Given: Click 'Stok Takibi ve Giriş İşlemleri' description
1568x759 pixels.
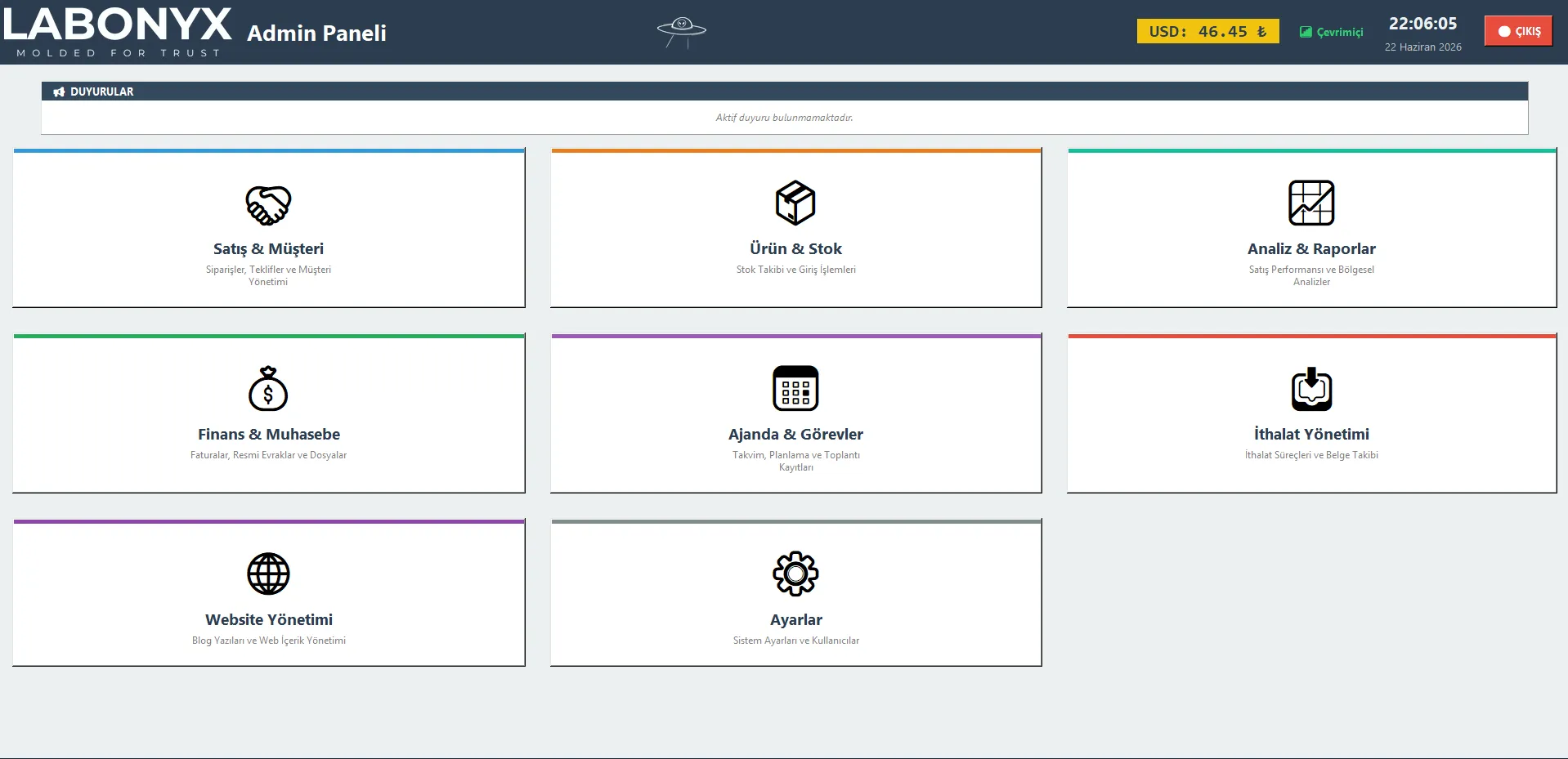Looking at the screenshot, I should pyautogui.click(x=795, y=270).
